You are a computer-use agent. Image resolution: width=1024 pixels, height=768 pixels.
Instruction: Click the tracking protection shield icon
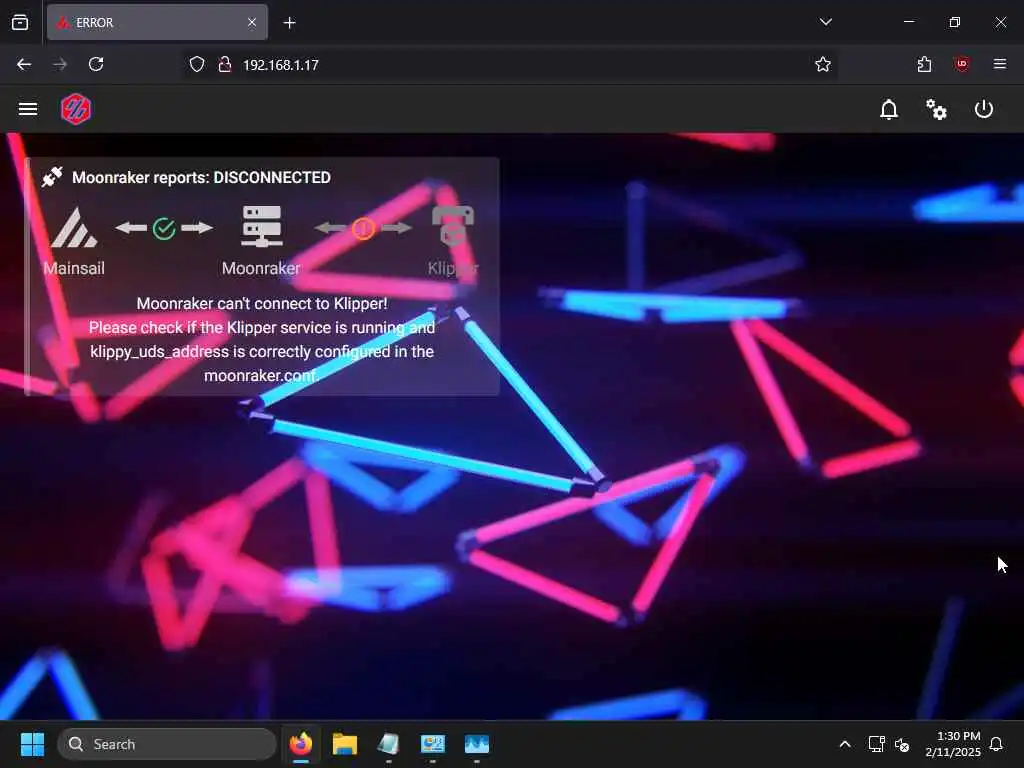(x=197, y=65)
